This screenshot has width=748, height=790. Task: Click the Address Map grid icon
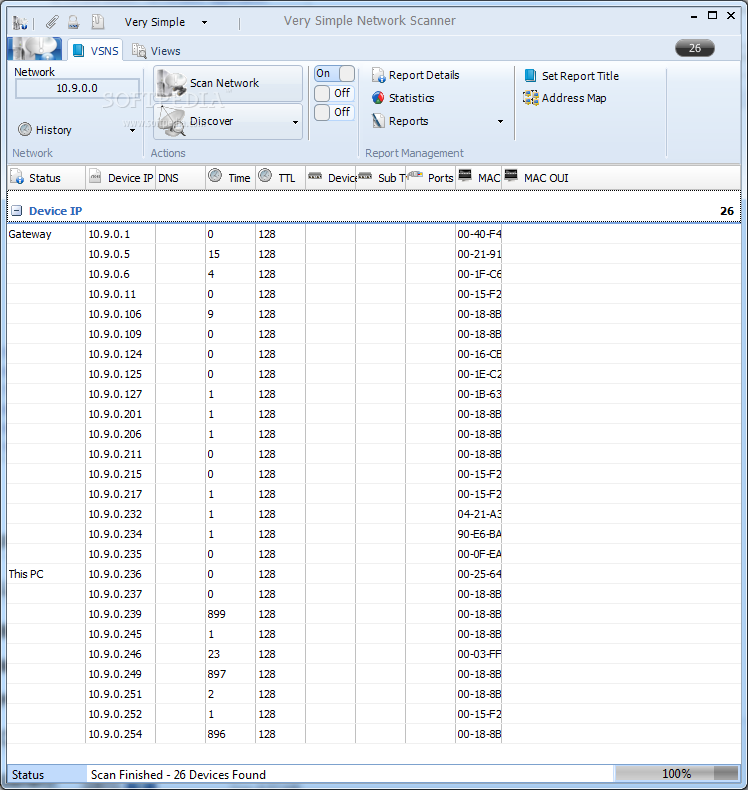tap(531, 98)
